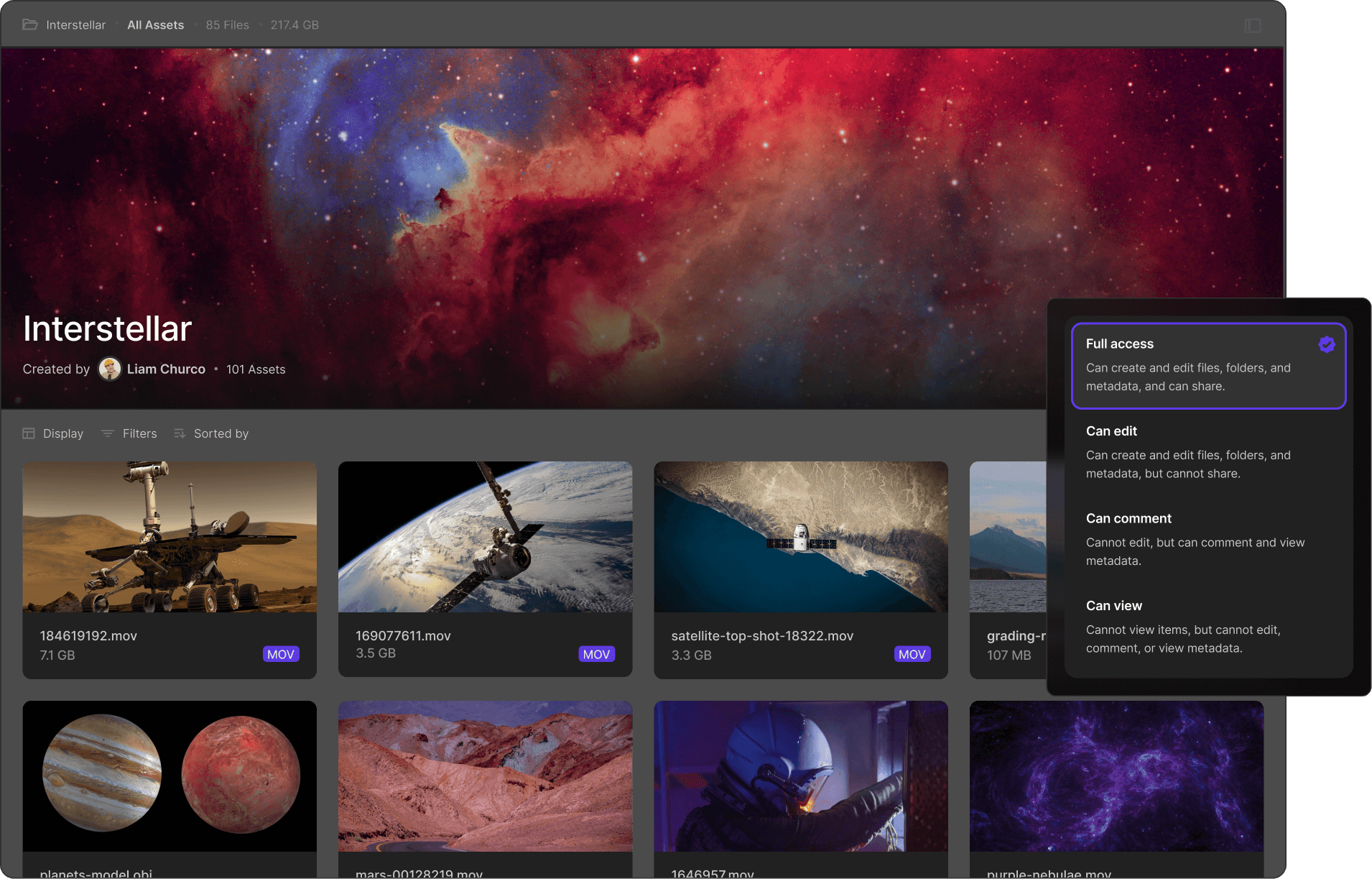The height and width of the screenshot is (879, 1372).
Task: Click the Display layout icon
Action: pyautogui.click(x=29, y=433)
